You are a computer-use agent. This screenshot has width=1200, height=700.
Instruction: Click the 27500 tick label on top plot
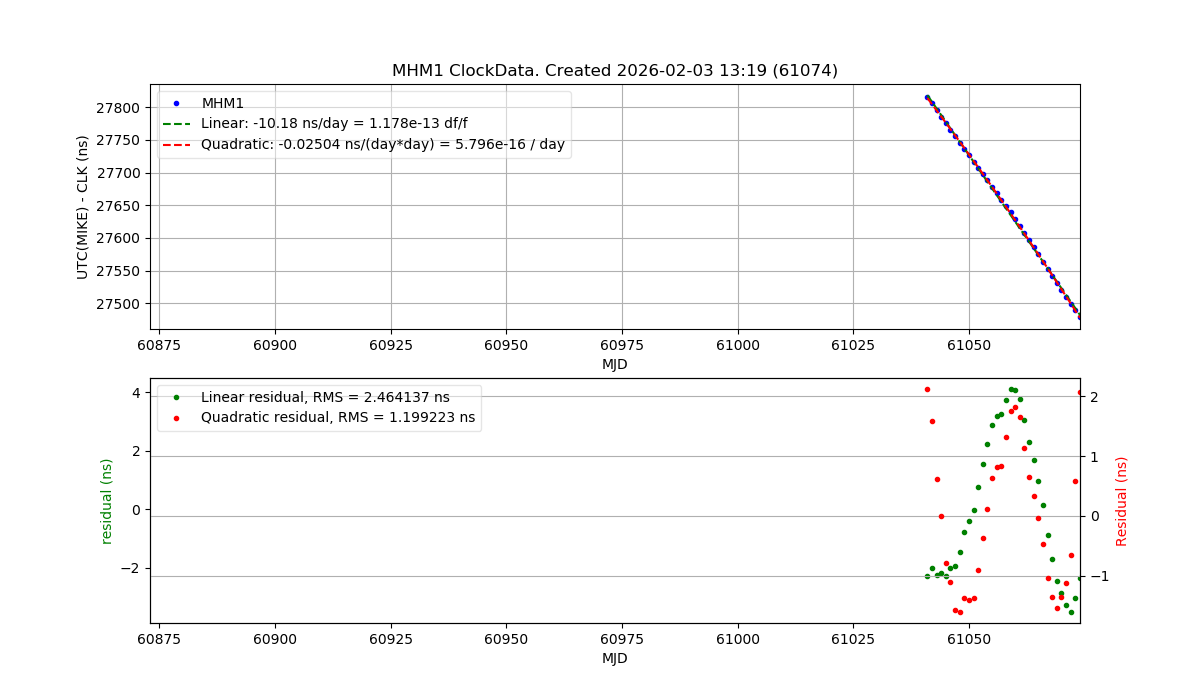click(x=119, y=304)
